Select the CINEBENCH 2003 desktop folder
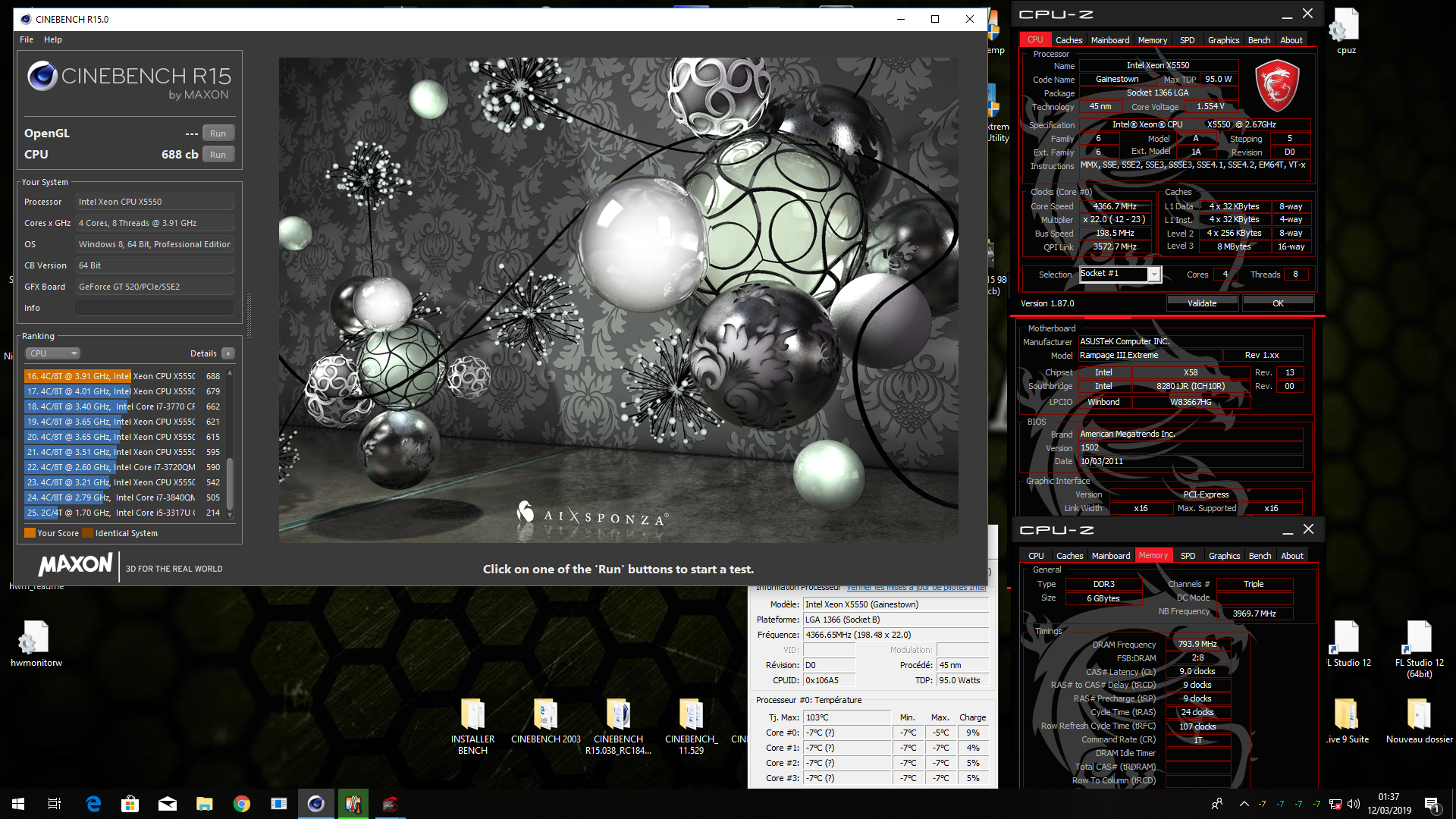Image resolution: width=1456 pixels, height=819 pixels. [x=545, y=721]
